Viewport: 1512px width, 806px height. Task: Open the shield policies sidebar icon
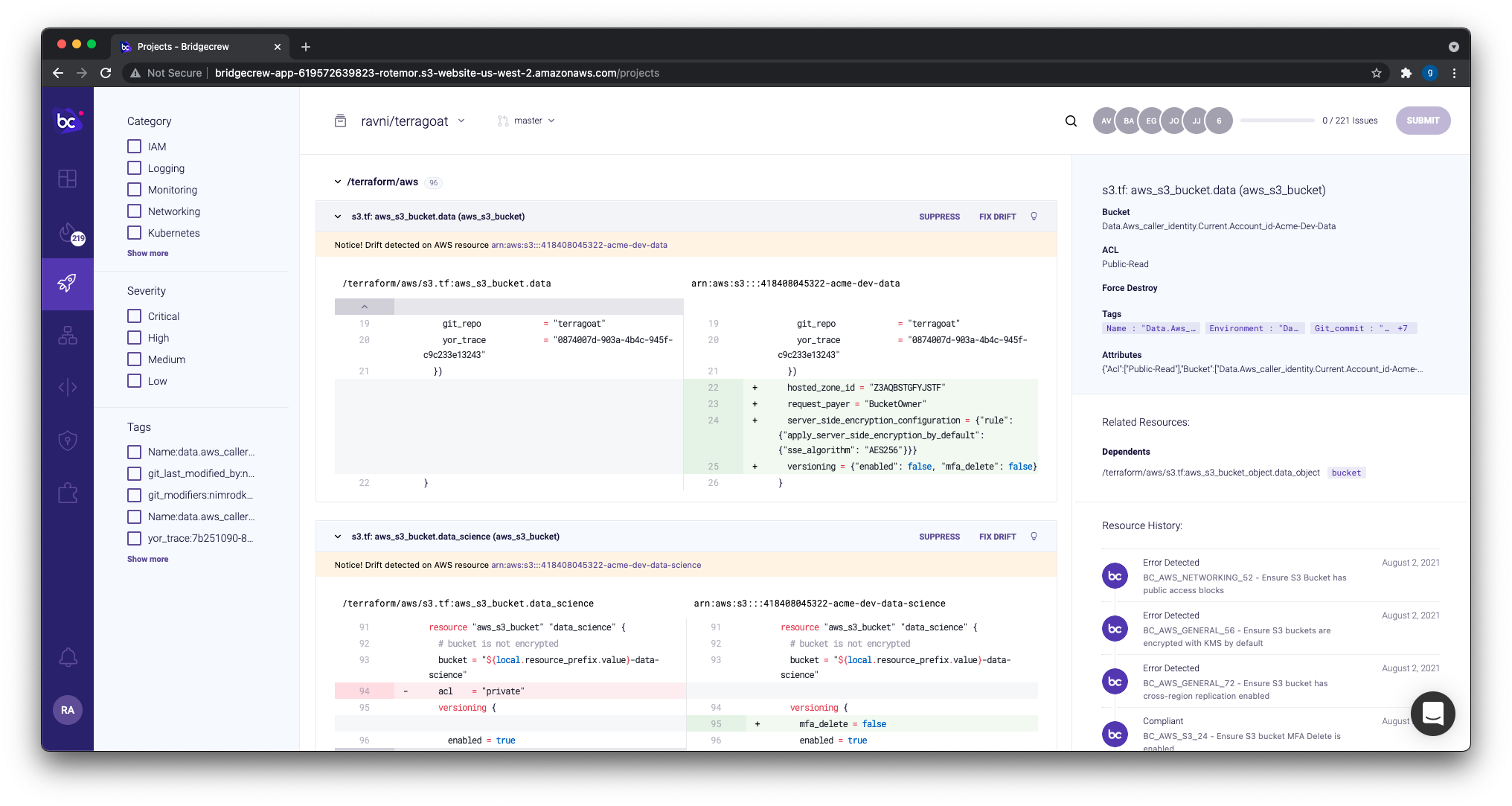(68, 441)
